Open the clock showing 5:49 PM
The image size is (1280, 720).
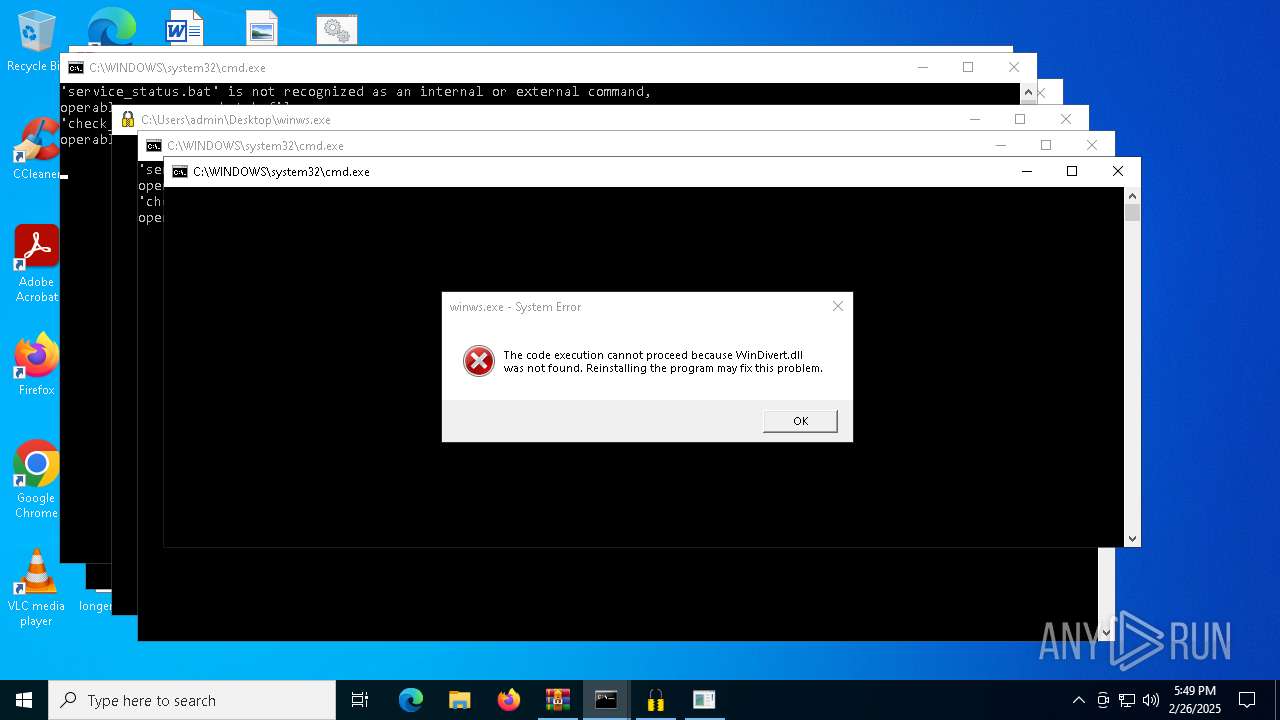click(x=1194, y=699)
